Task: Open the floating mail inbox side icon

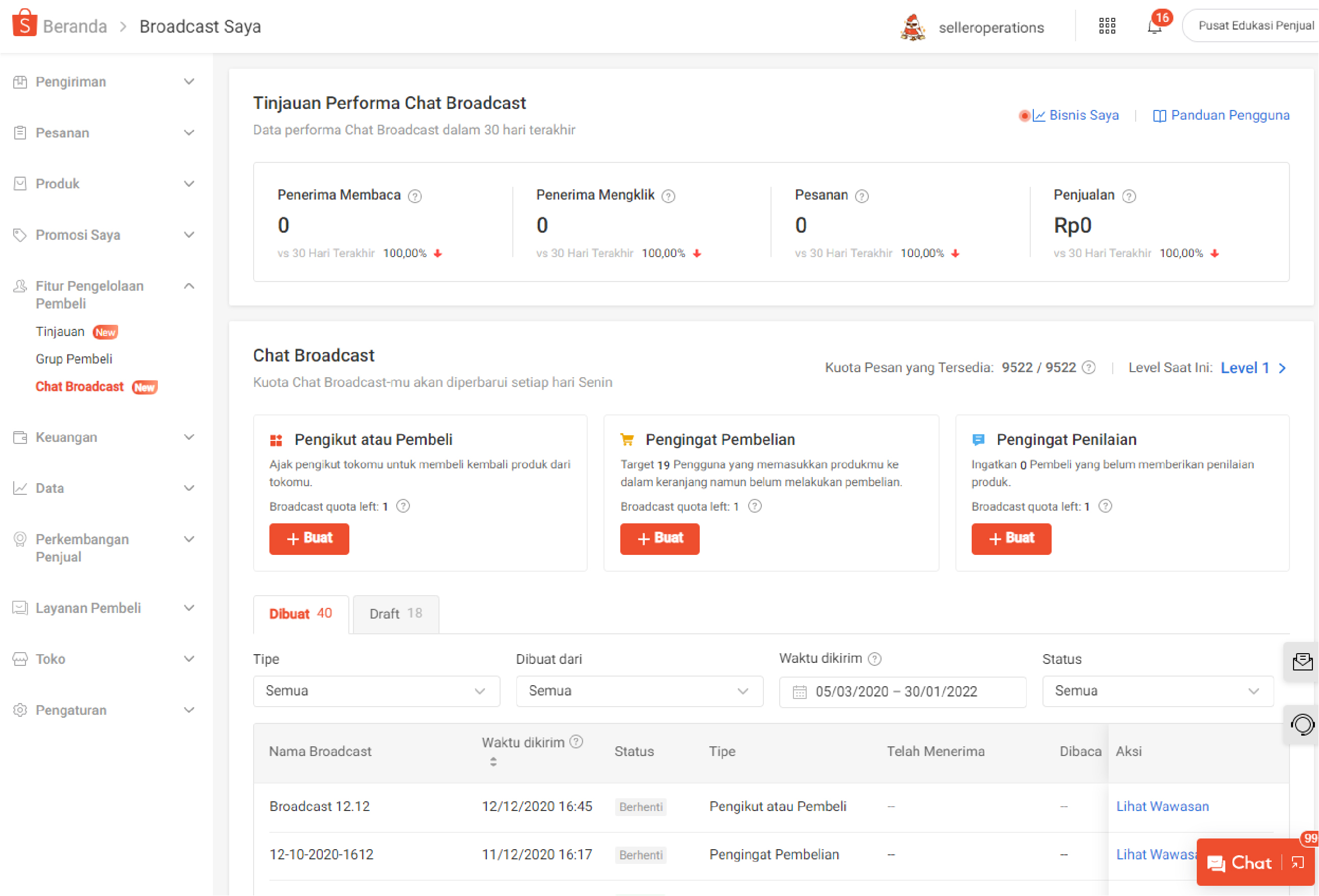Action: pos(1303,662)
